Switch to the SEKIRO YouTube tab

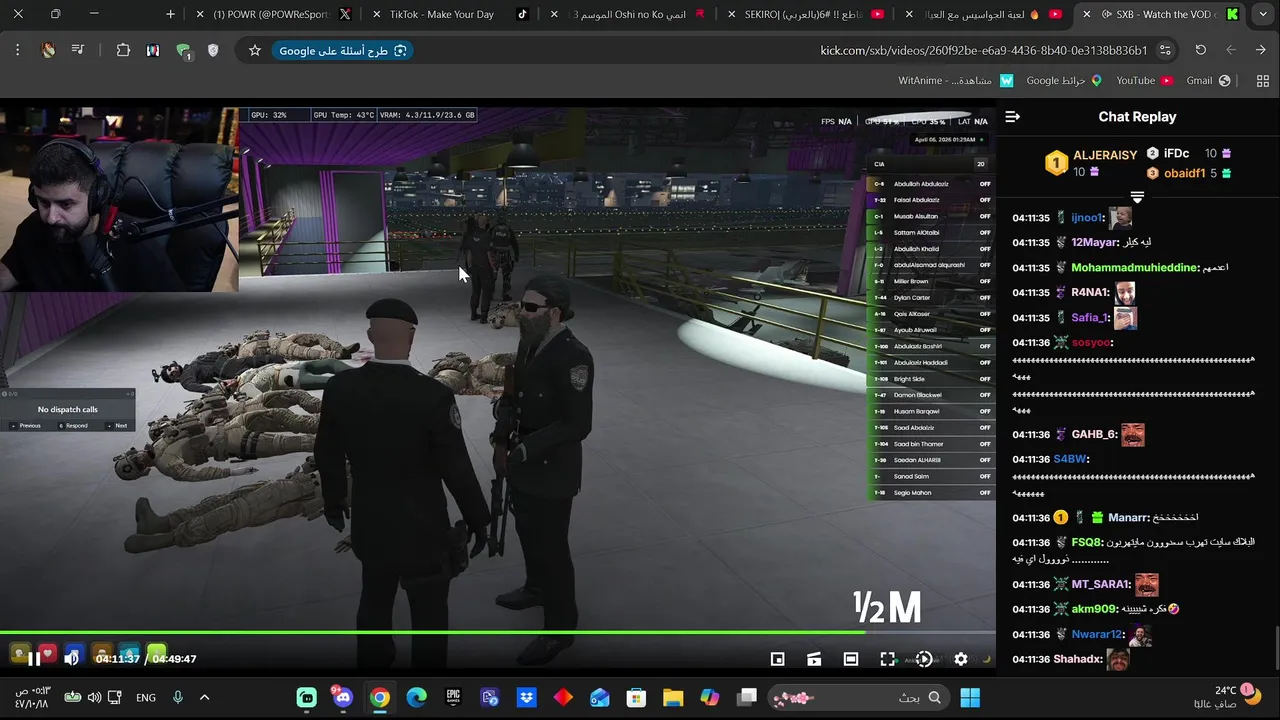click(806, 14)
